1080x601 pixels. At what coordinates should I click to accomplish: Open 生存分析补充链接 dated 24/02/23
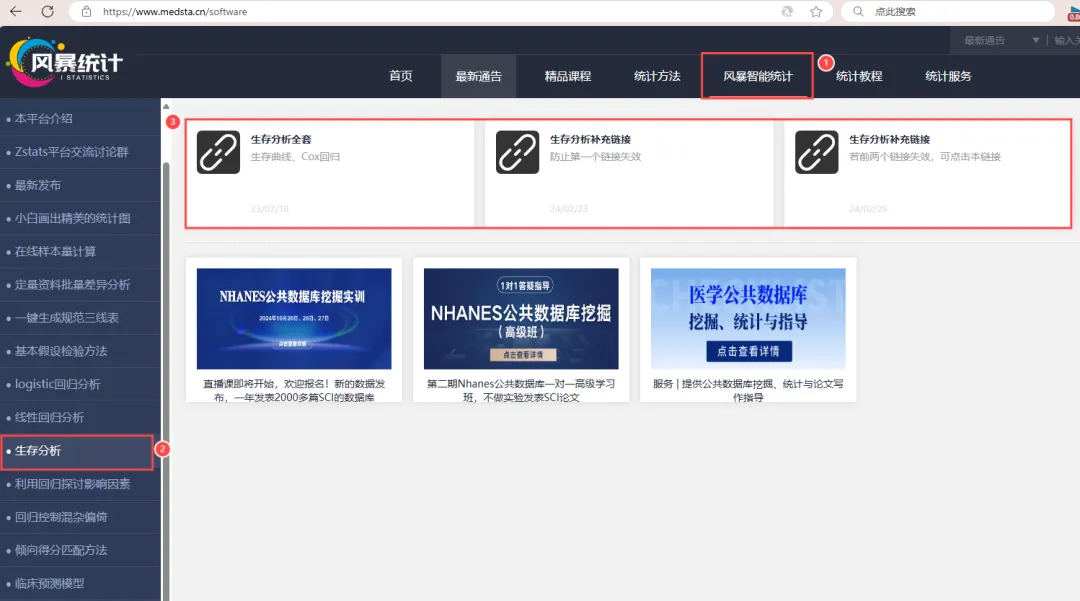(x=590, y=139)
